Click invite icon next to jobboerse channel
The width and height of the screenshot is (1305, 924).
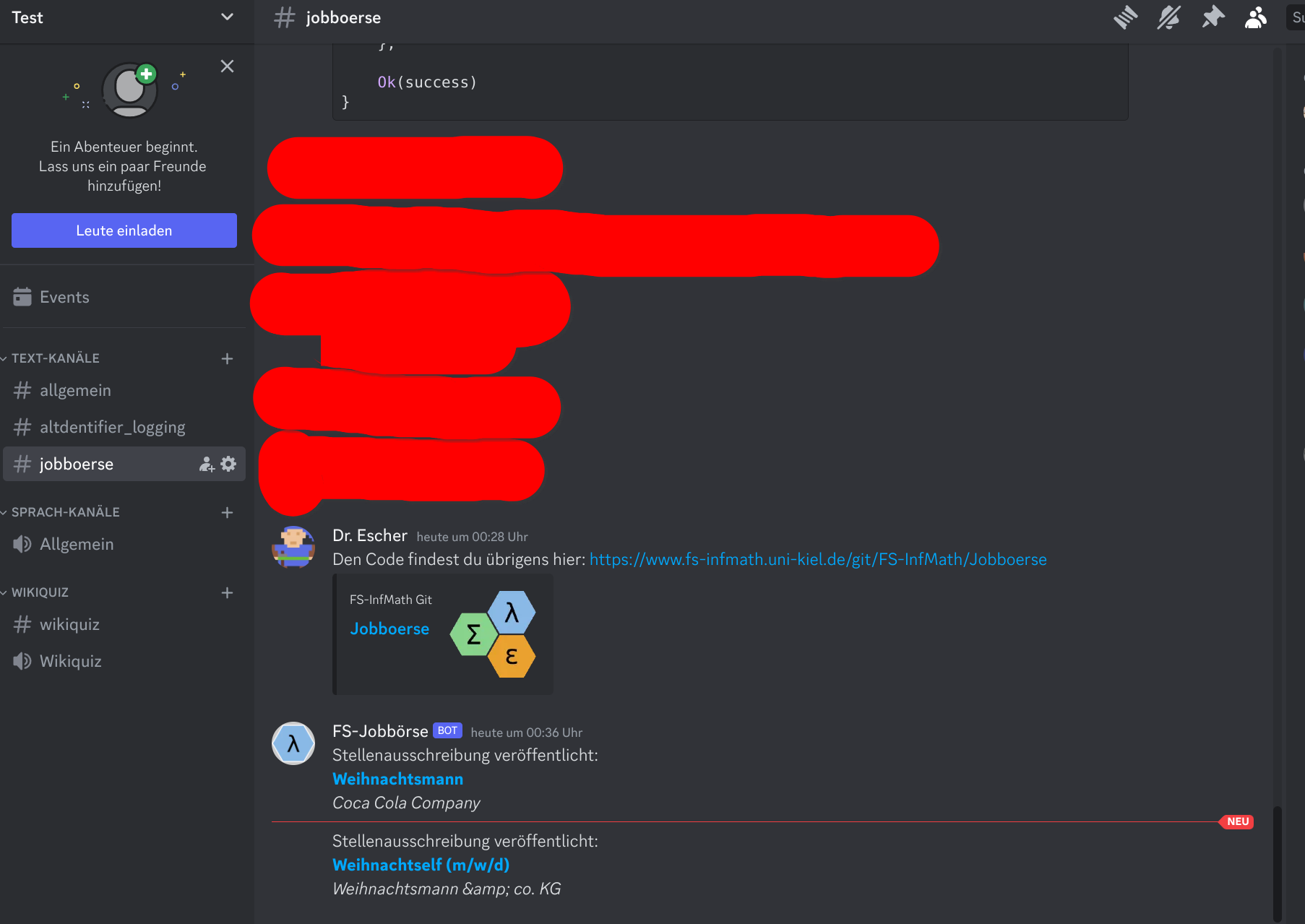click(207, 464)
